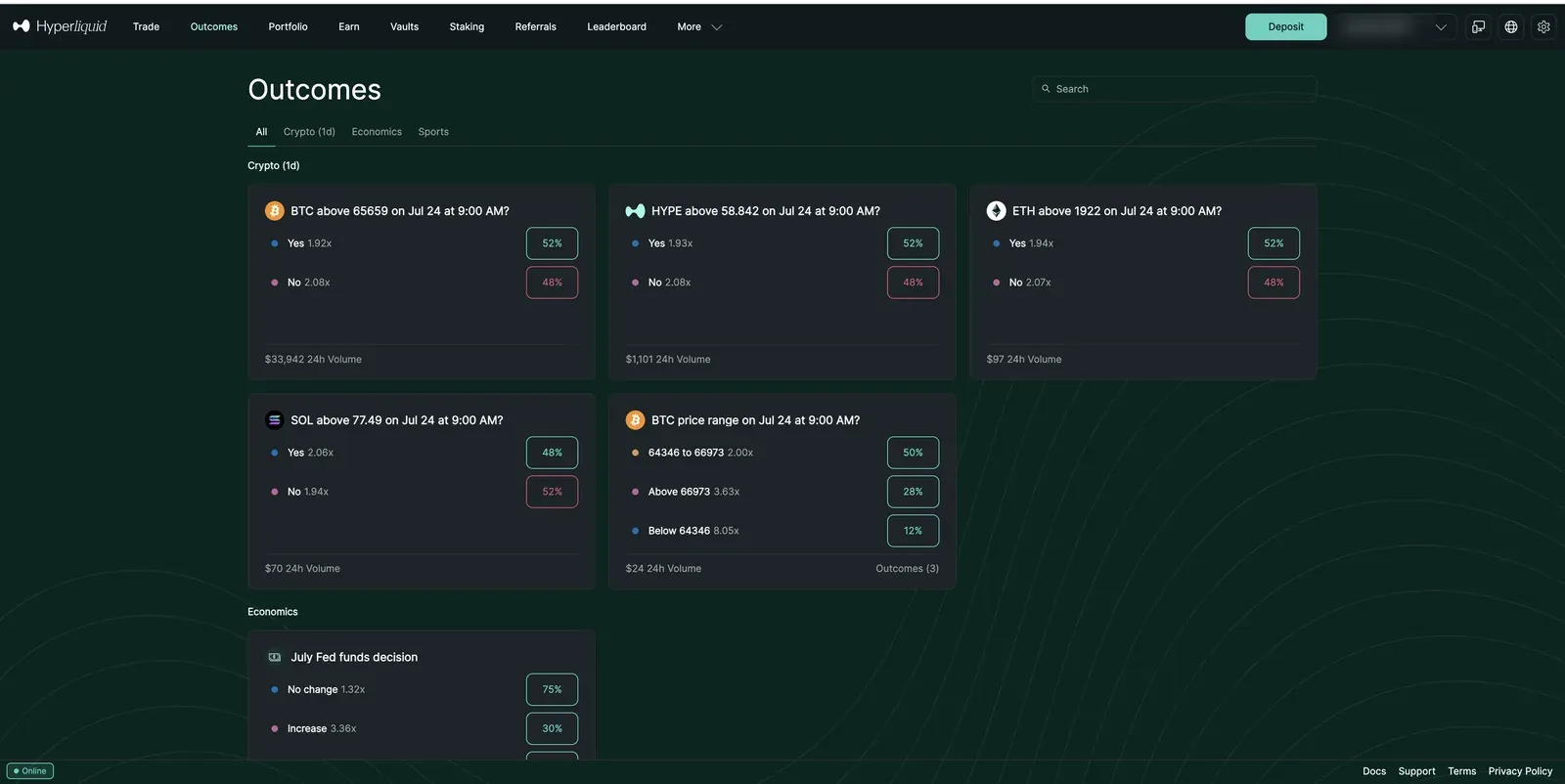Open 'ETH above 1922 on Jul 24' market title

pos(1117,211)
